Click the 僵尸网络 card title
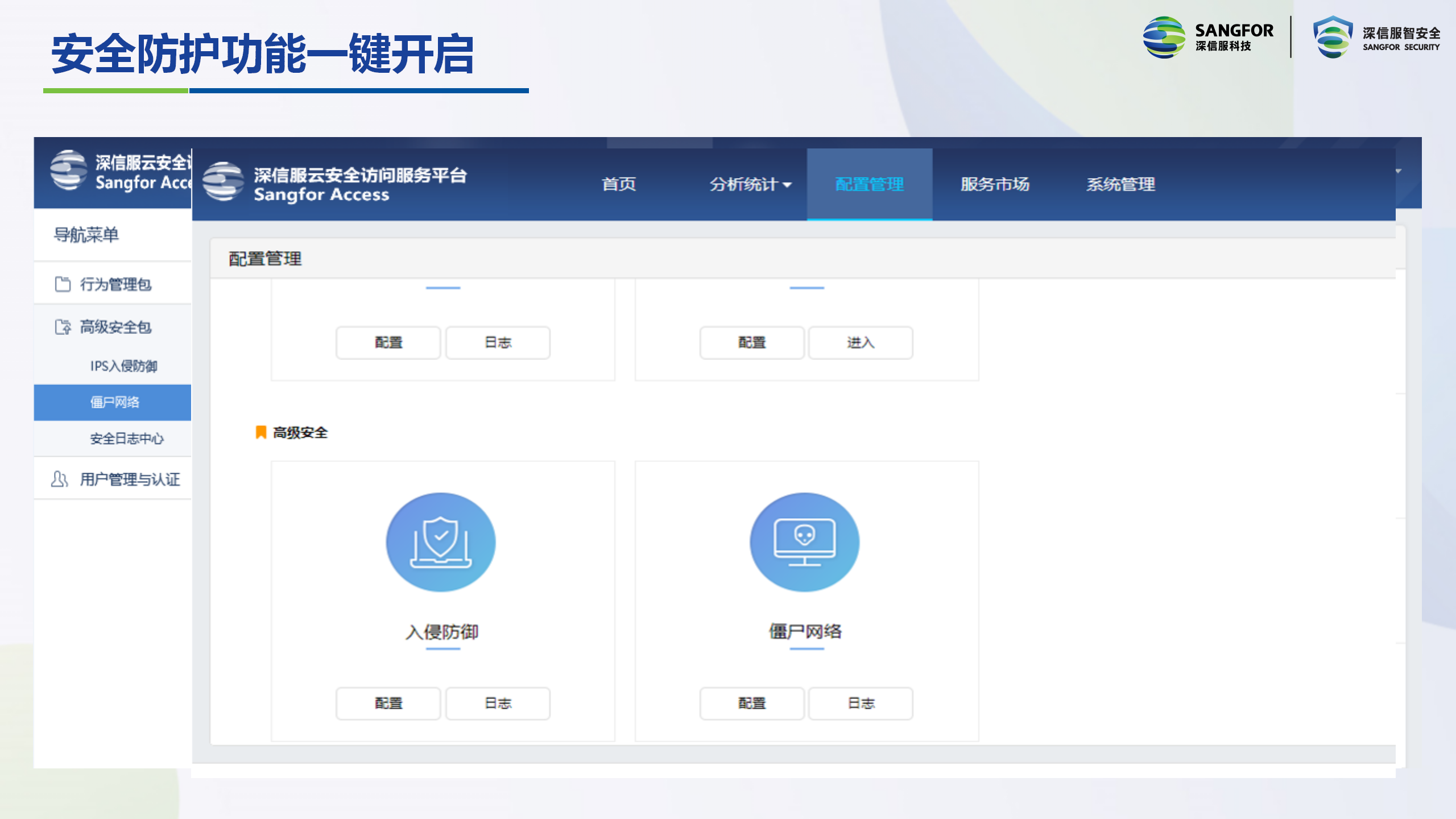The width and height of the screenshot is (1456, 819). click(805, 631)
